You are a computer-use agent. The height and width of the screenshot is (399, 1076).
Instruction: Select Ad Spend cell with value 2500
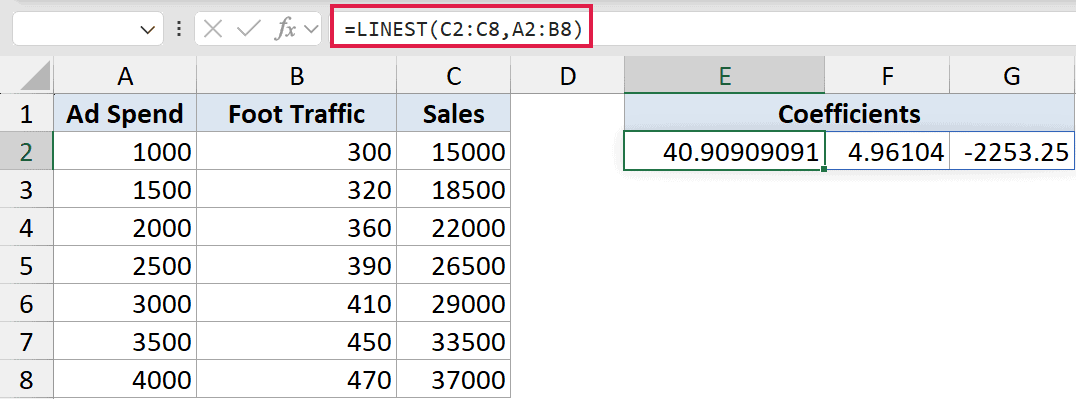[x=125, y=265]
